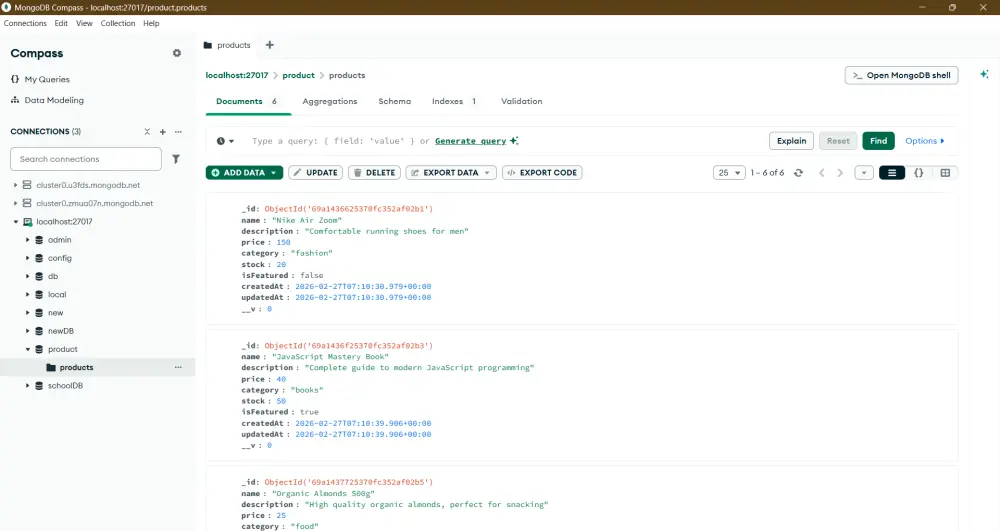Click the Find button
The height and width of the screenshot is (531, 1000).
pos(878,141)
